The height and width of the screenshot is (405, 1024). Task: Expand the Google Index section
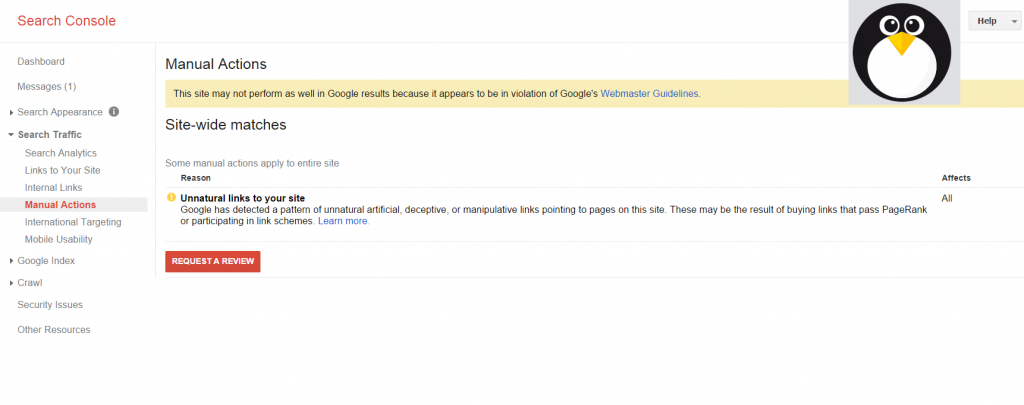pyautogui.click(x=12, y=261)
